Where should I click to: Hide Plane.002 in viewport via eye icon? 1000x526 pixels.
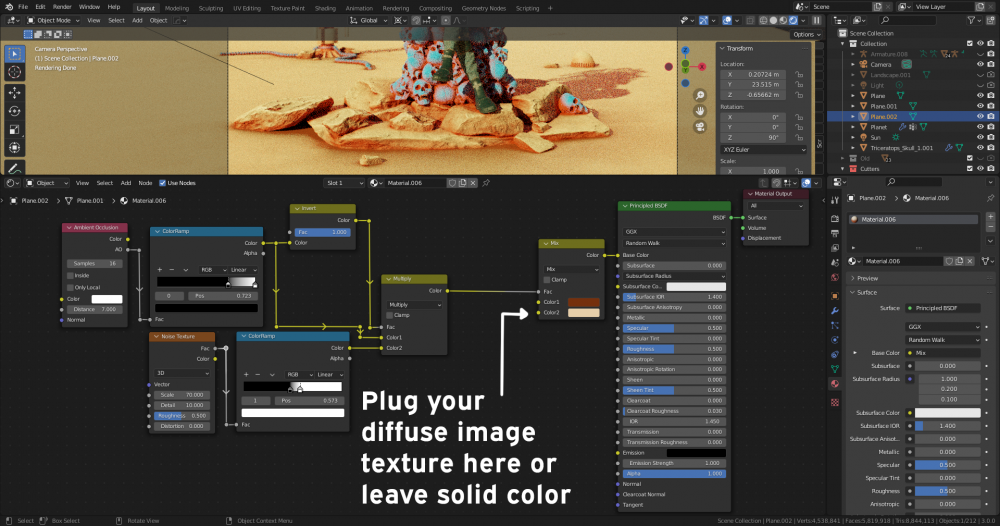980,117
